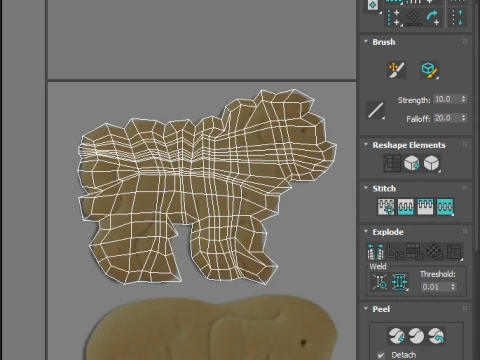
Task: Click Straighten Selection in Reshape Elements
Action: tap(392, 163)
